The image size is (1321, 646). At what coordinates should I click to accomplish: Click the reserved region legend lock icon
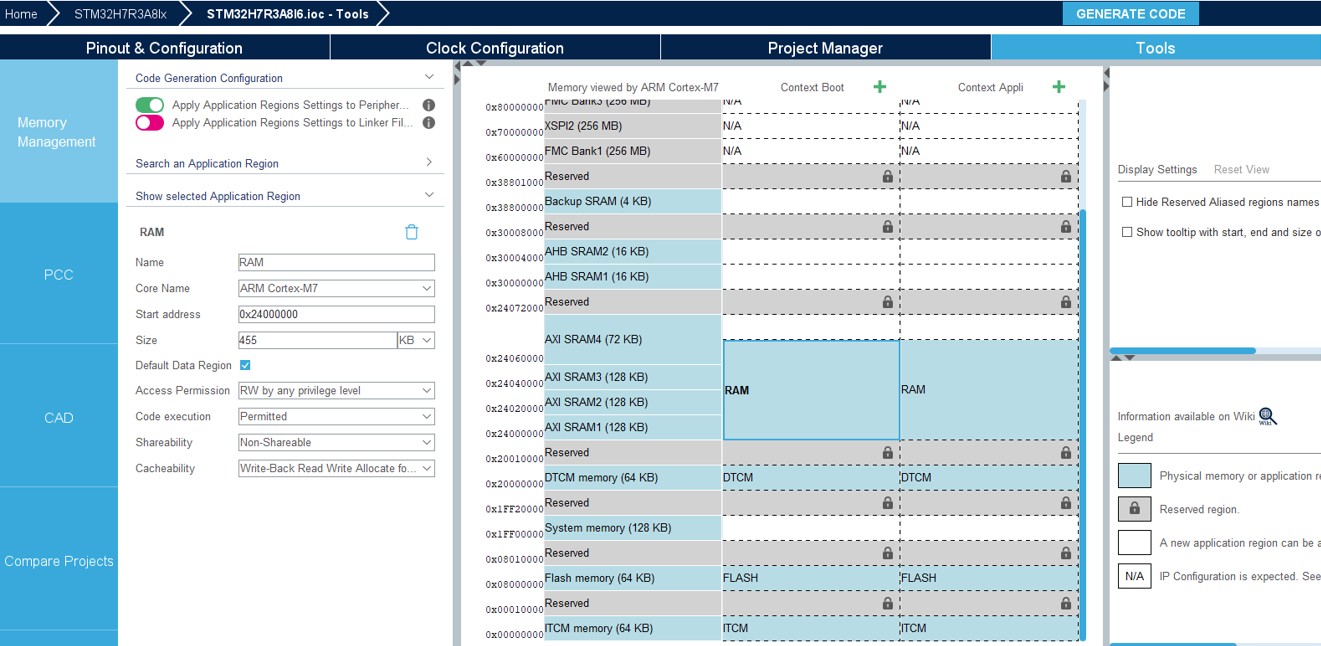[1134, 509]
